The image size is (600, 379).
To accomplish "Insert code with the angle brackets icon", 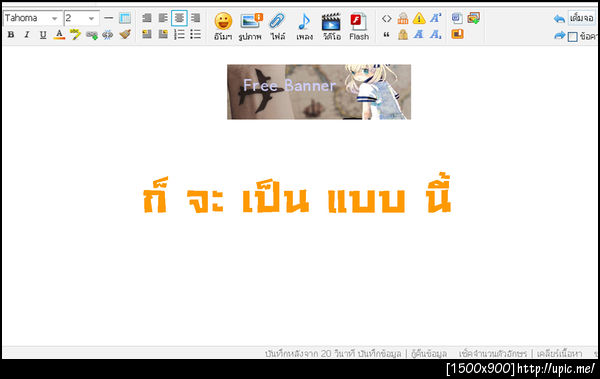I will pyautogui.click(x=386, y=18).
